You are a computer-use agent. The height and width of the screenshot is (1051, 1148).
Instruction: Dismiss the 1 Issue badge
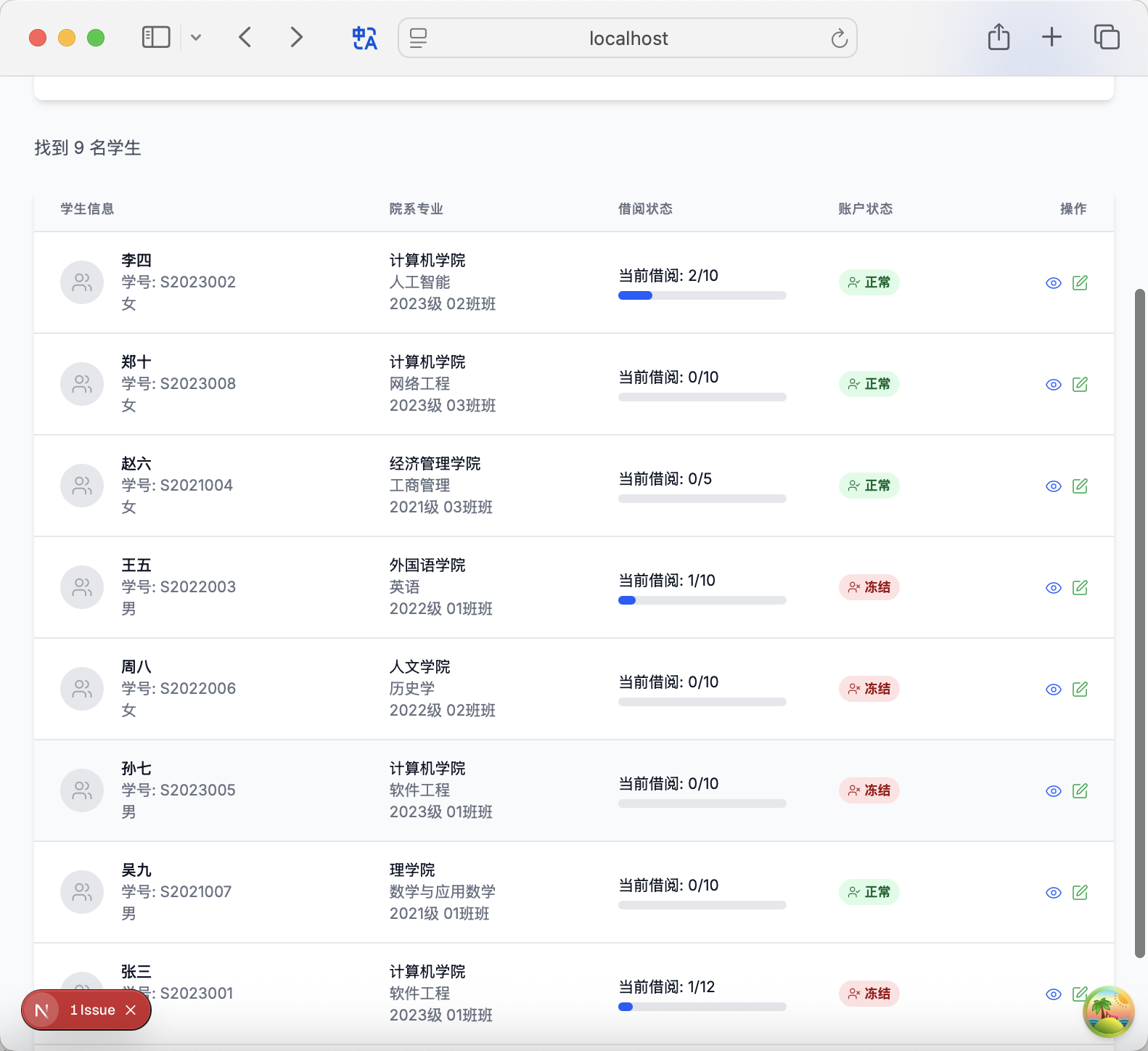(x=131, y=1010)
